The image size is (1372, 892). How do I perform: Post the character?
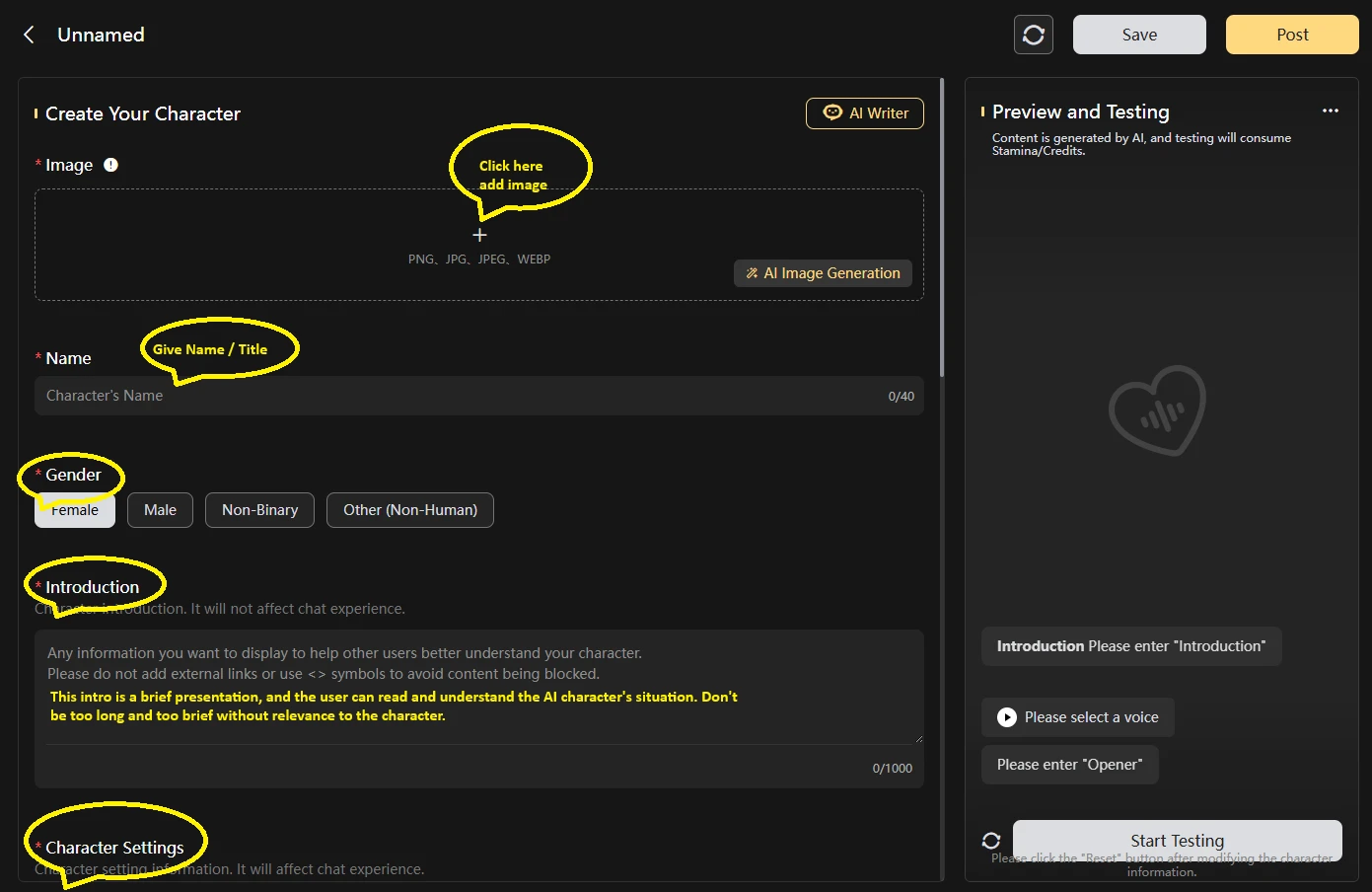[1291, 35]
